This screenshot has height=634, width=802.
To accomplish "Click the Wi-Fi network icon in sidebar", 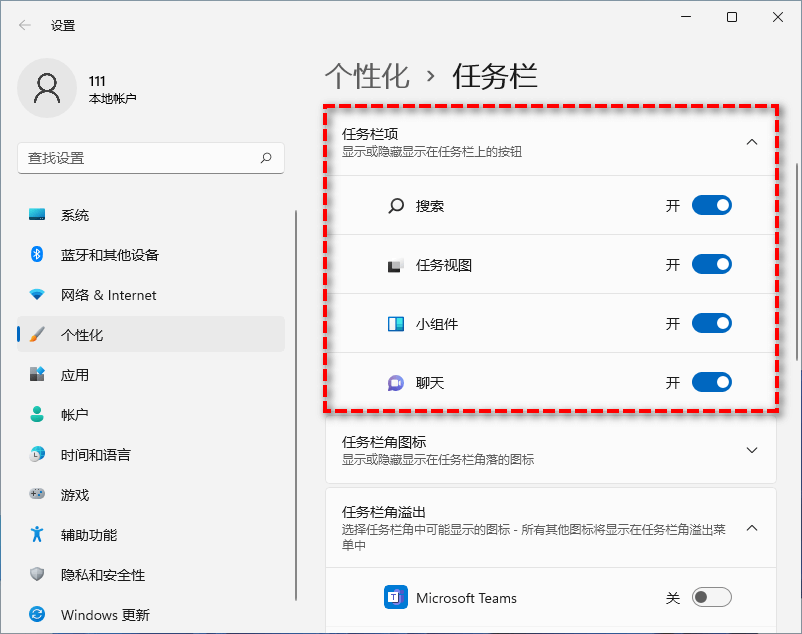I will 37,295.
